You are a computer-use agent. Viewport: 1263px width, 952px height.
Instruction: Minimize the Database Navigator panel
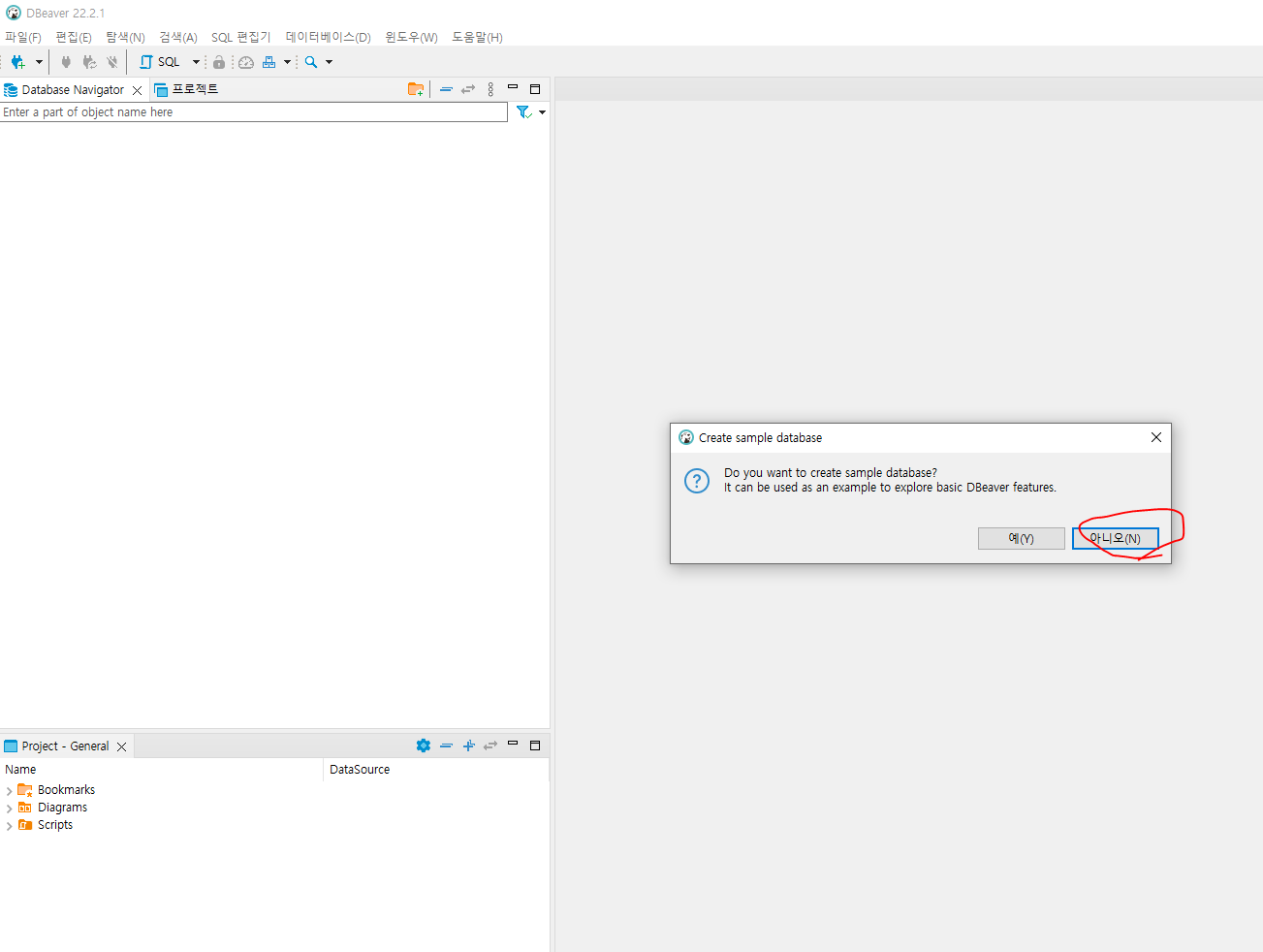(x=513, y=87)
